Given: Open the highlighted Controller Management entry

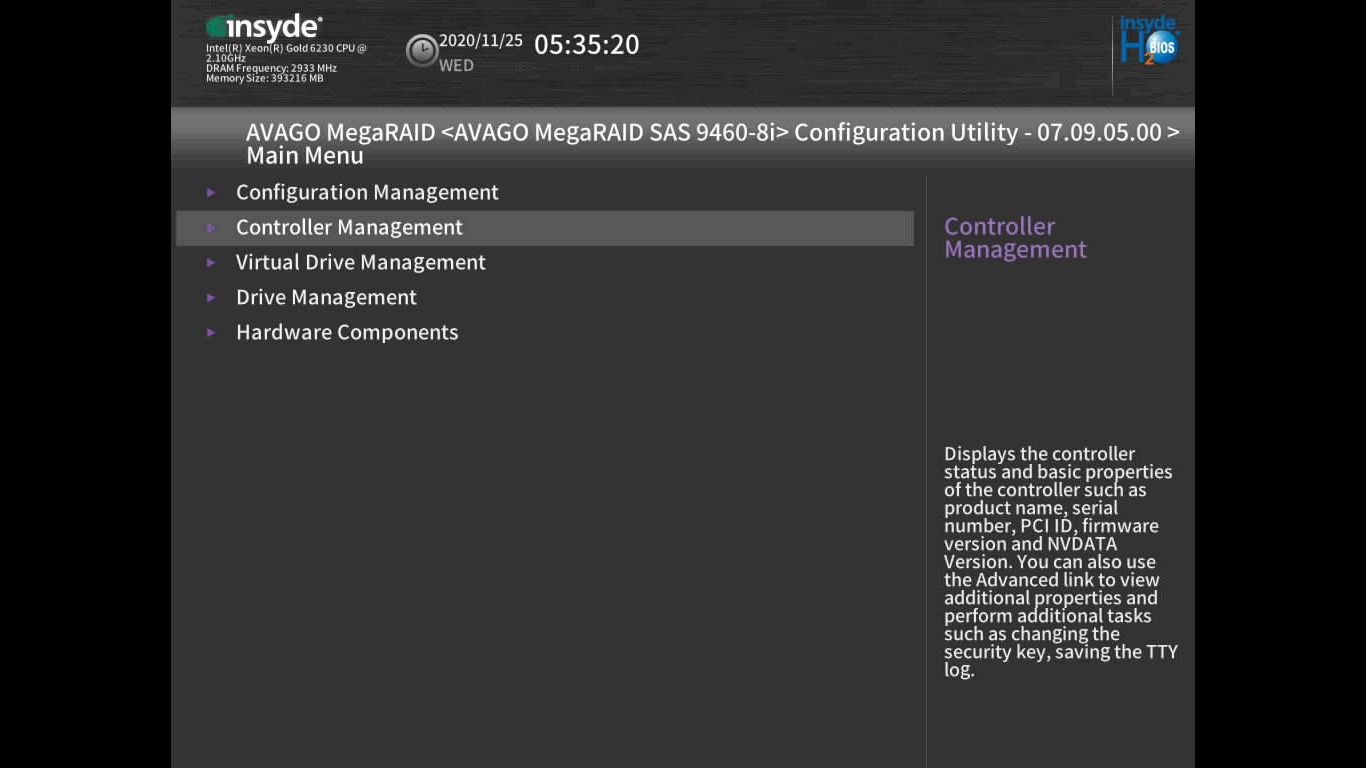Looking at the screenshot, I should click(x=349, y=227).
